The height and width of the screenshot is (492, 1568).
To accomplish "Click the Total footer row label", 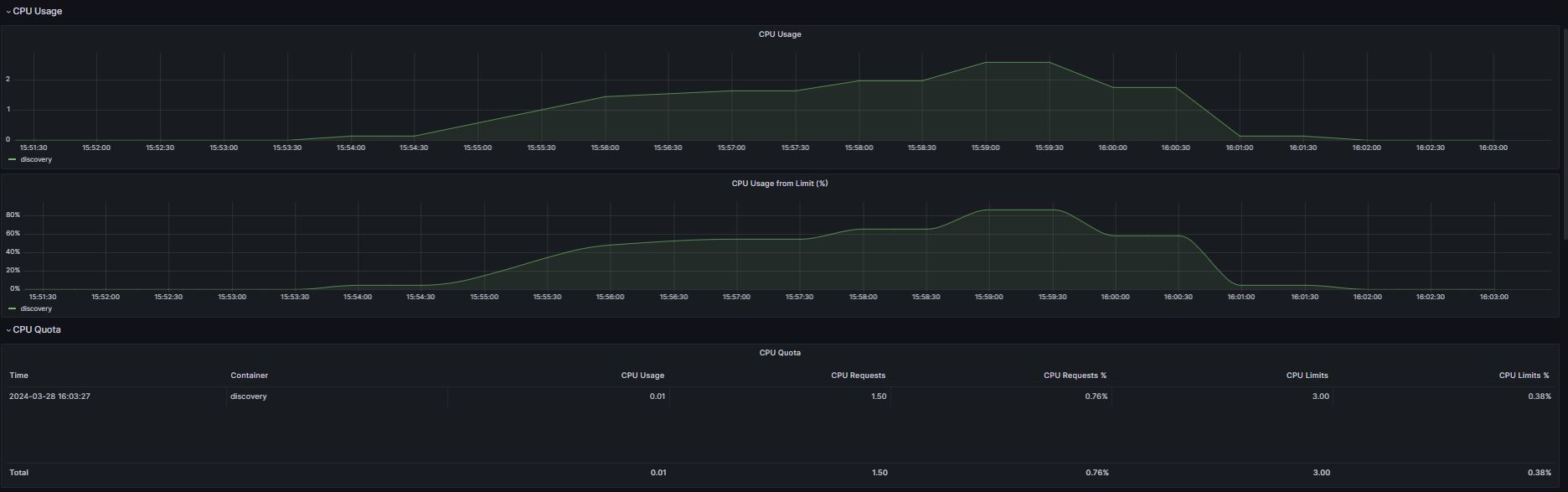I will click(18, 473).
